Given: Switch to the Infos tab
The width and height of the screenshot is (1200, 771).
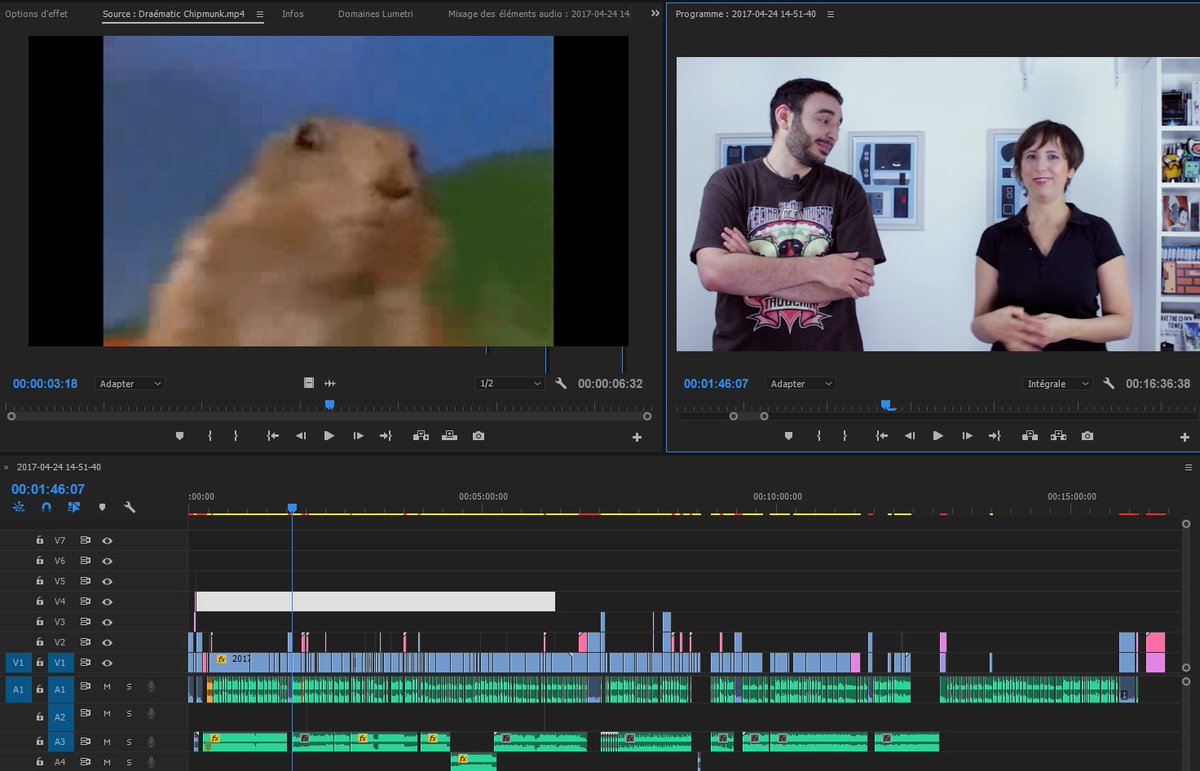Looking at the screenshot, I should tap(293, 14).
